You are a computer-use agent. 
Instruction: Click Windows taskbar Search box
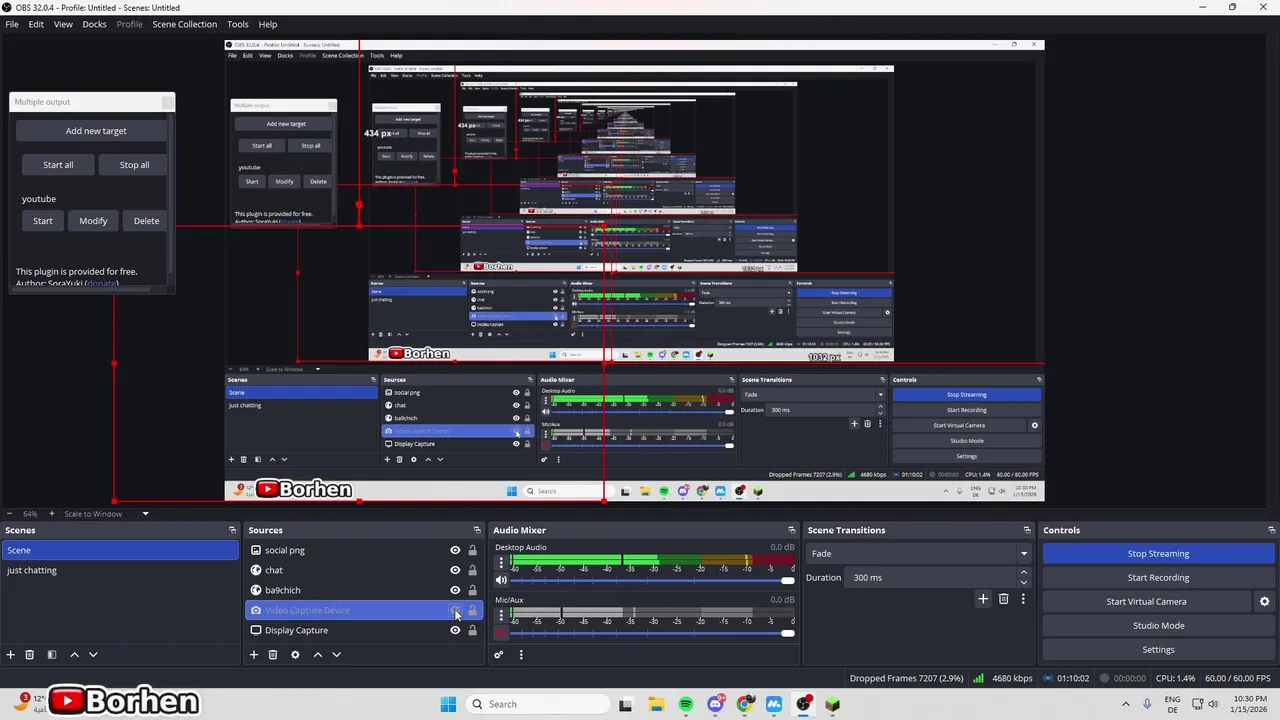[537, 704]
